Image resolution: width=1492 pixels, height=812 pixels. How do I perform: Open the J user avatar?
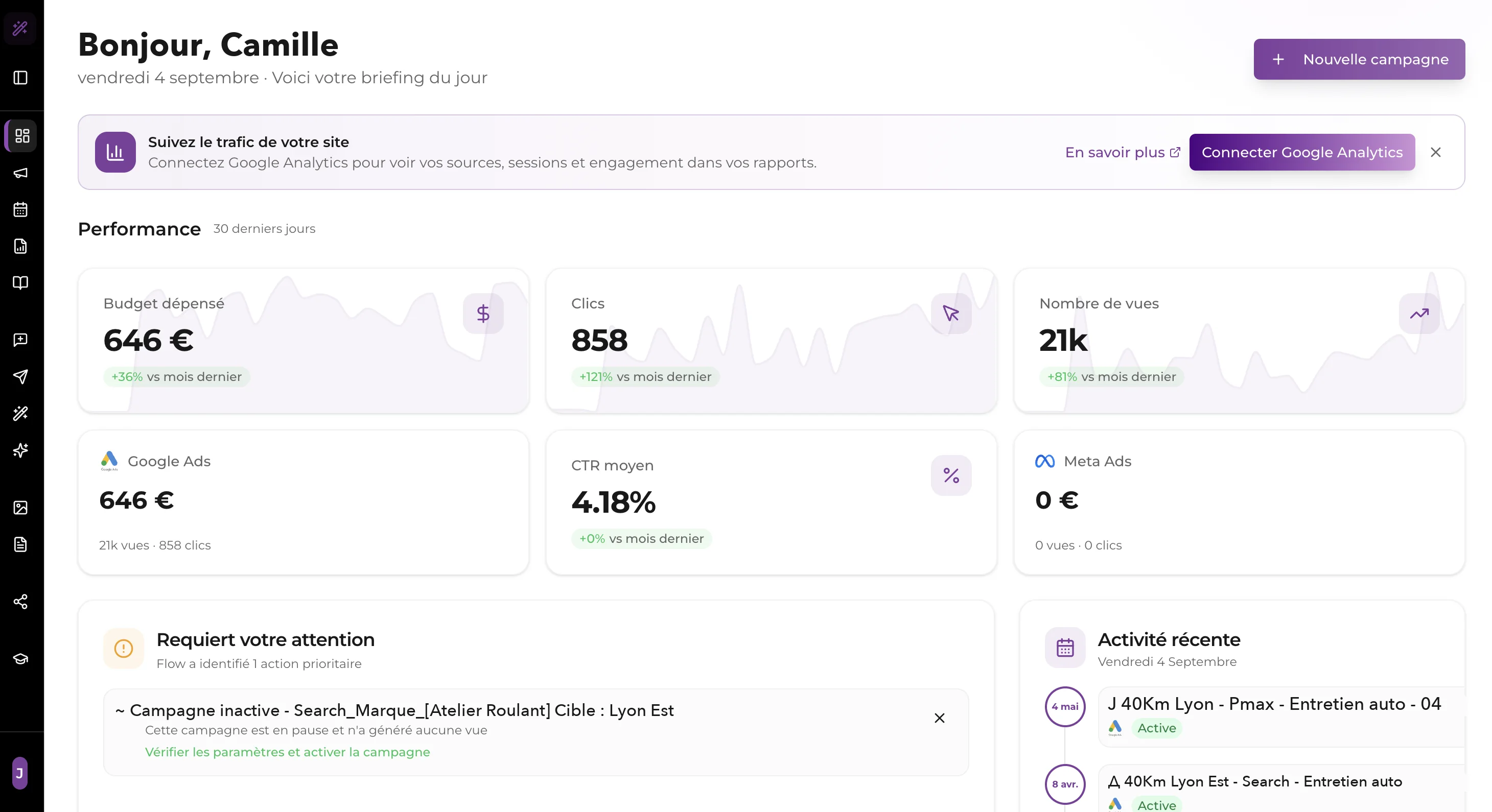pyautogui.click(x=20, y=773)
